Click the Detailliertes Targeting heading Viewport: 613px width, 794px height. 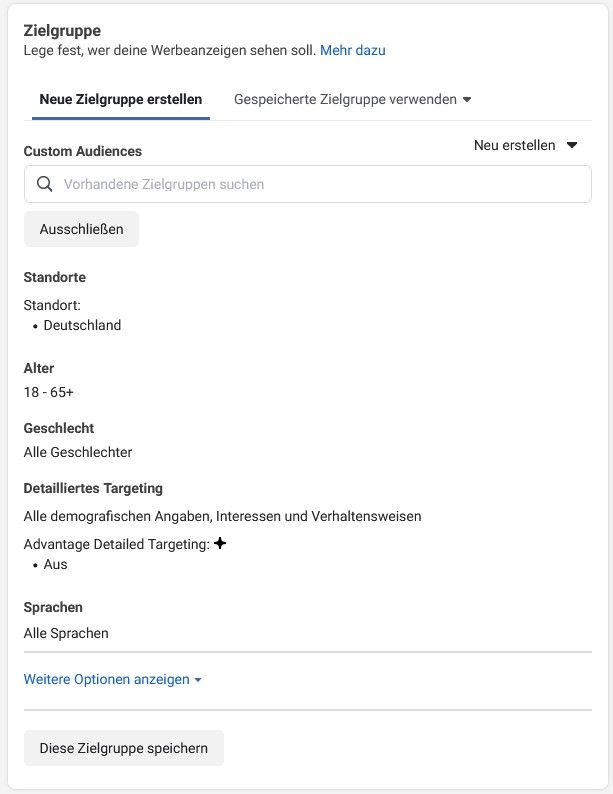(x=93, y=488)
